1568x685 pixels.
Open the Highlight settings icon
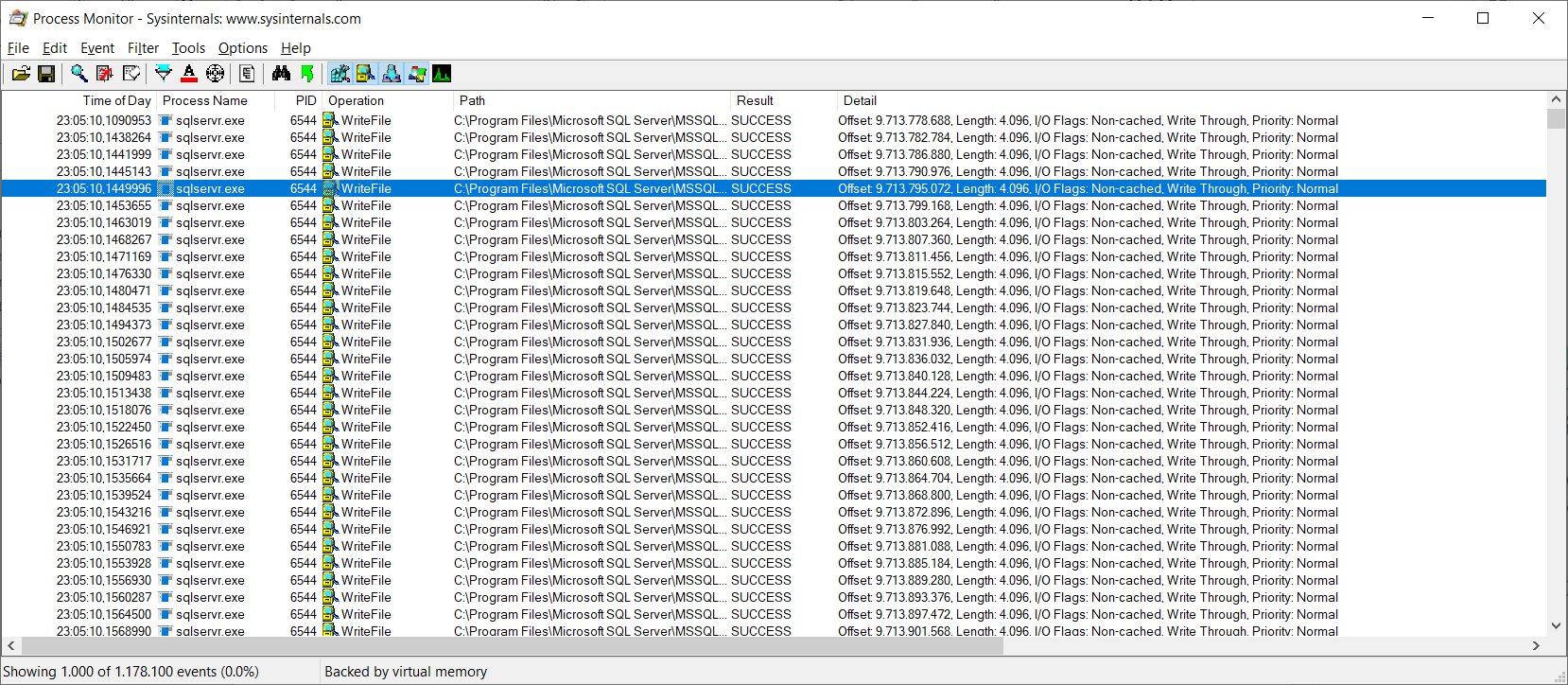[x=189, y=74]
